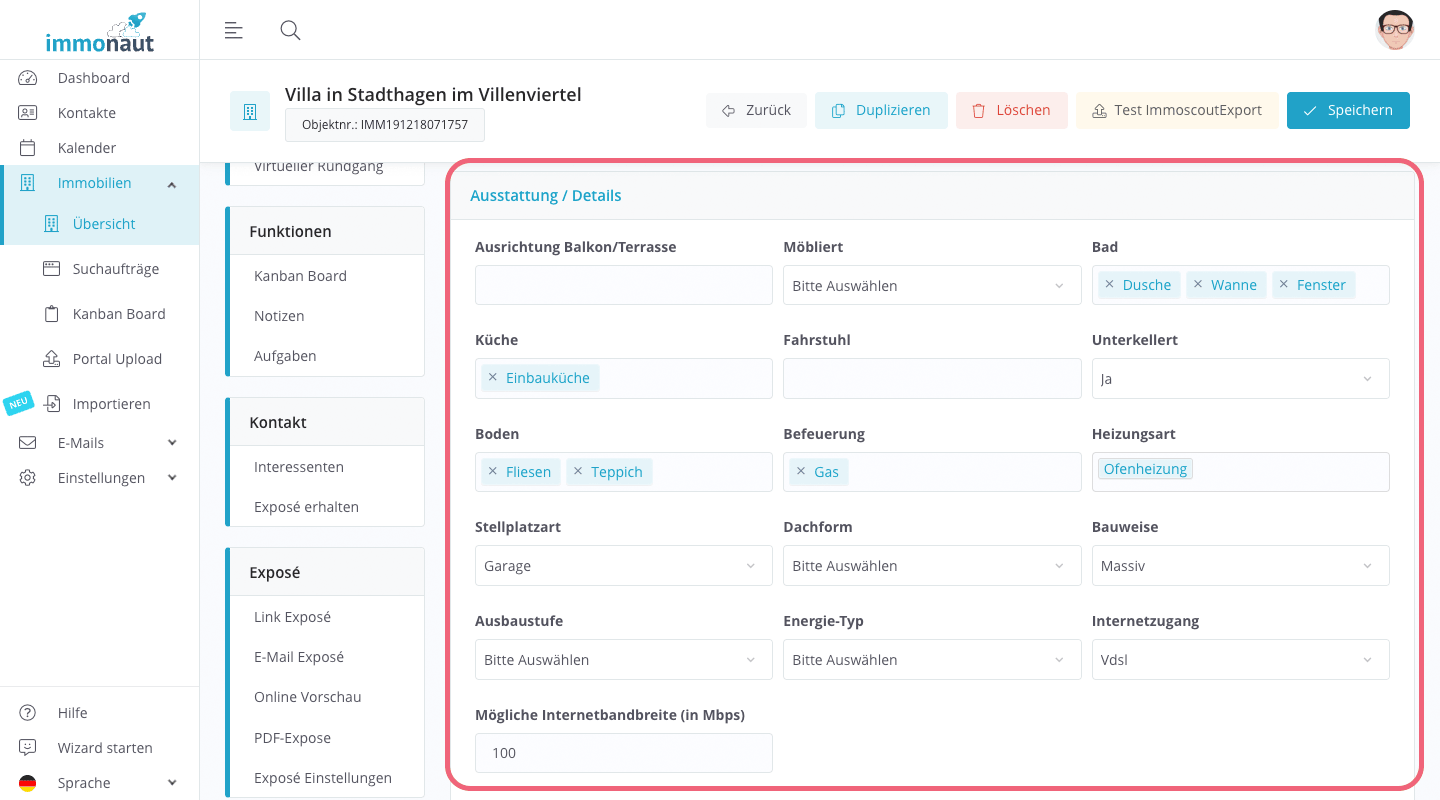Screen dimensions: 1440x800
Task: Remove the Dusche tag from Bad
Action: point(1109,285)
